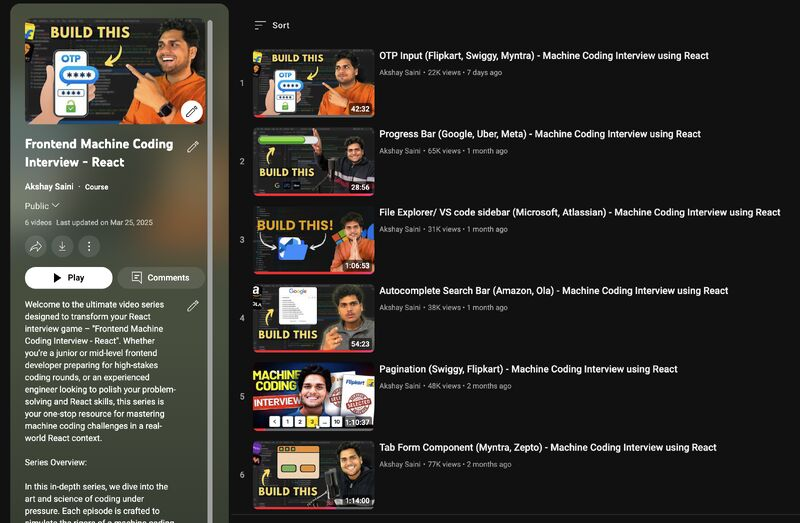Click Akshay Saini under the Tab Form video

pyautogui.click(x=399, y=464)
